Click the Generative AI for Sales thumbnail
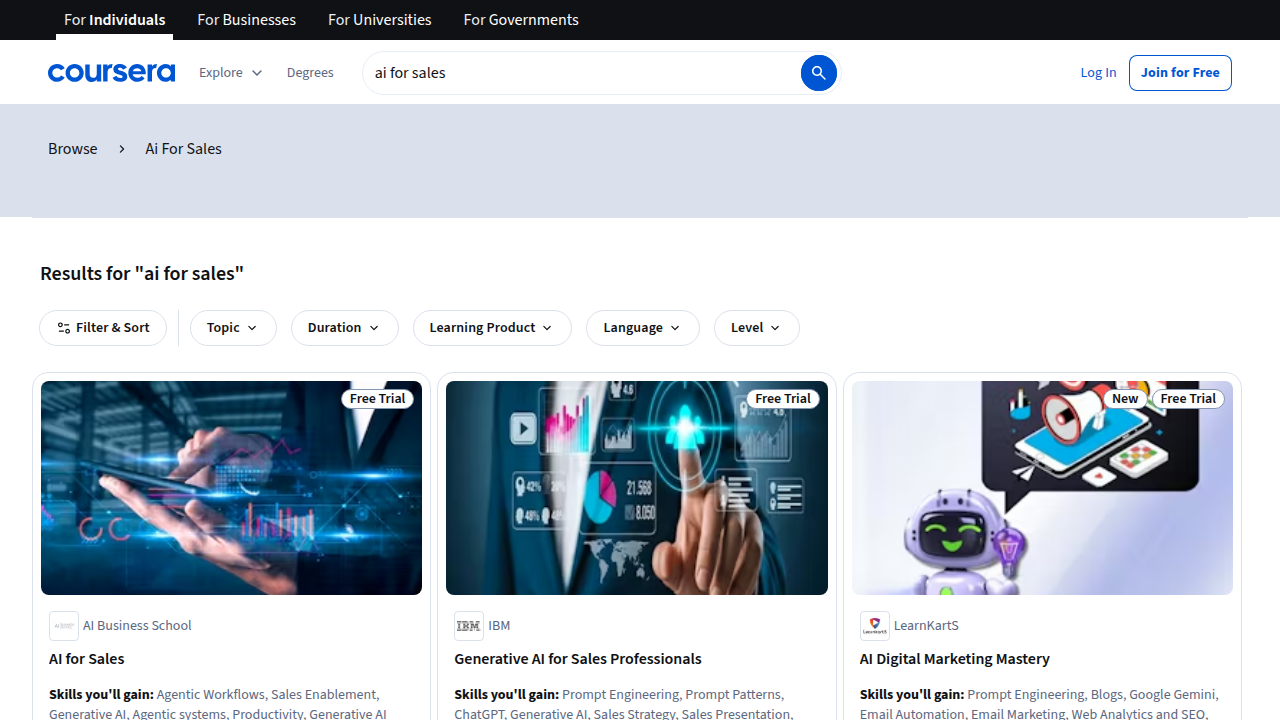Screen dimensions: 1280x720 (637, 488)
